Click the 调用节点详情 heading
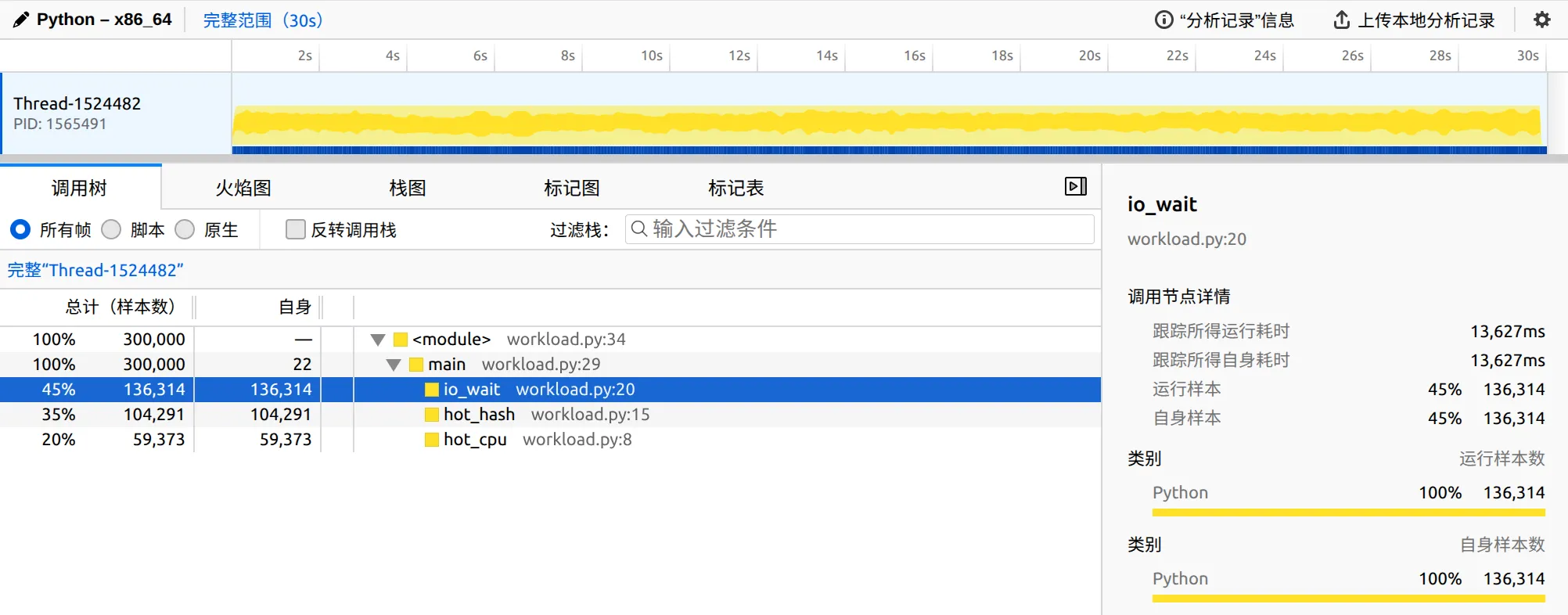 (1178, 297)
